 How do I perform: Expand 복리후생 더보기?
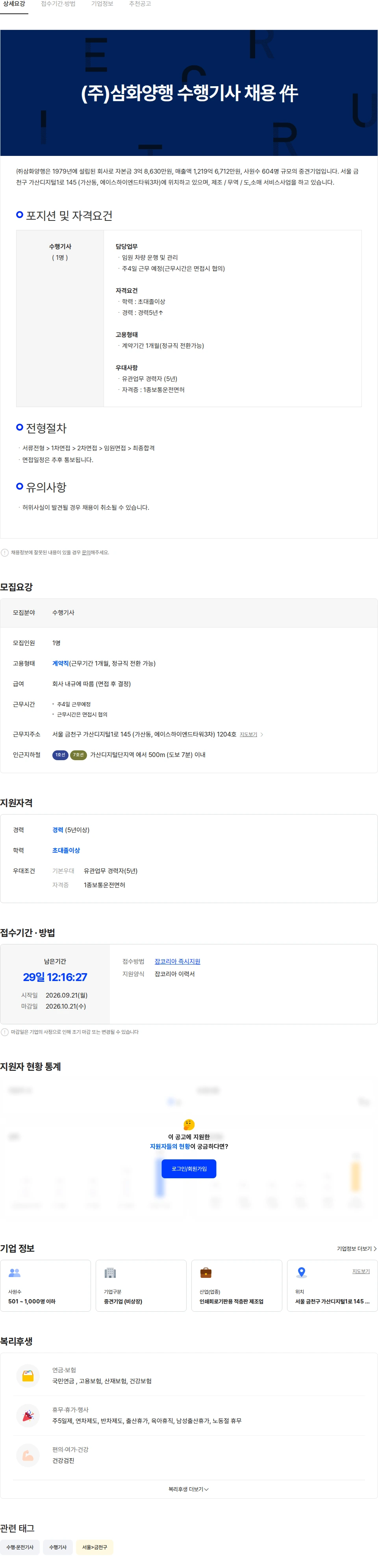[189, 1490]
